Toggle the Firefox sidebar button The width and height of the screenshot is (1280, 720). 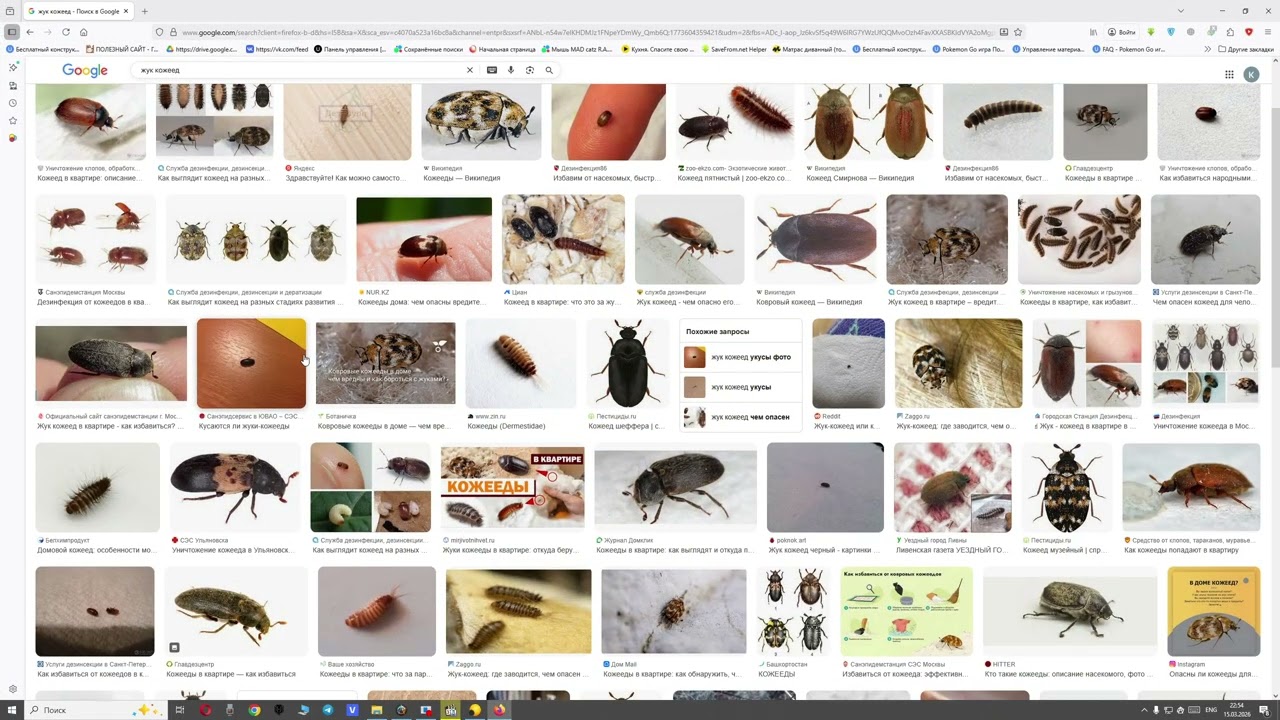(12, 32)
